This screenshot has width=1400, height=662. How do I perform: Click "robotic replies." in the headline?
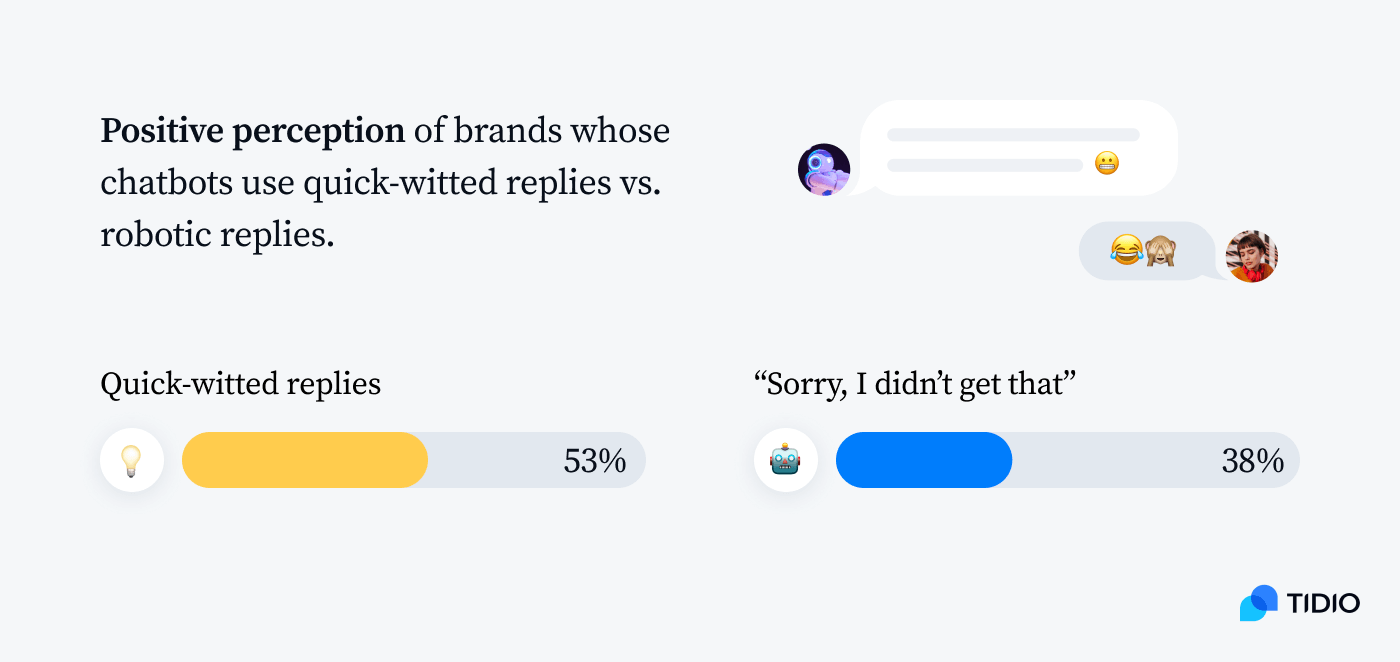coord(217,235)
